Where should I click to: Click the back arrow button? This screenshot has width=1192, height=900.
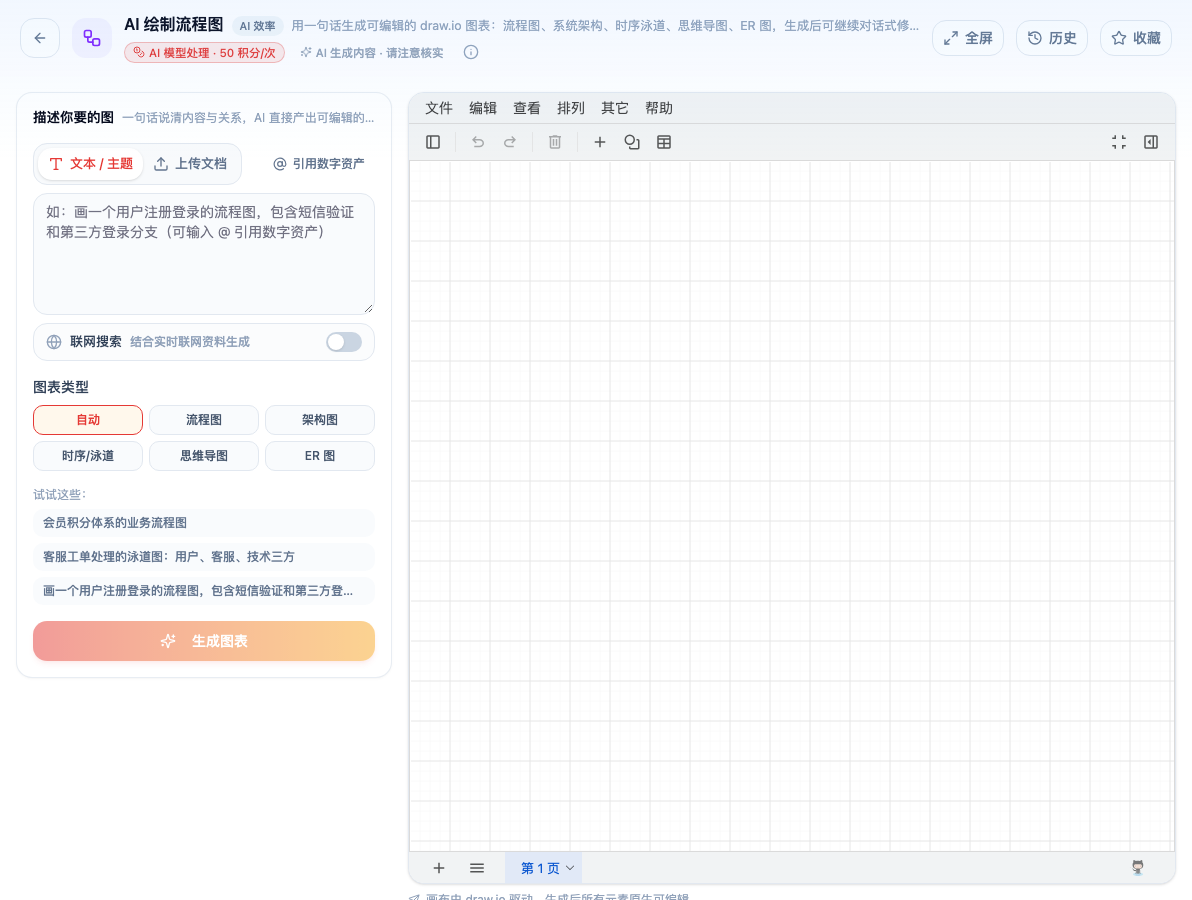40,38
